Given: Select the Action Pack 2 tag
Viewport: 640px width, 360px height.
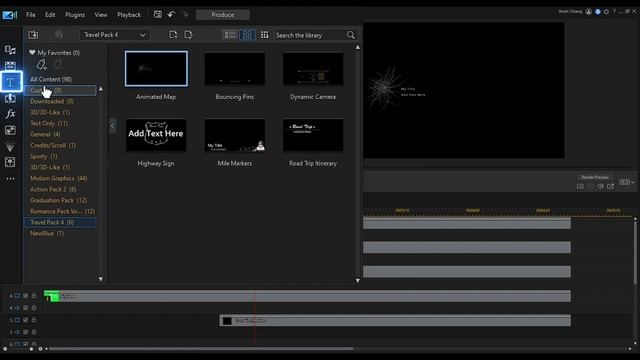Looking at the screenshot, I should [53, 189].
